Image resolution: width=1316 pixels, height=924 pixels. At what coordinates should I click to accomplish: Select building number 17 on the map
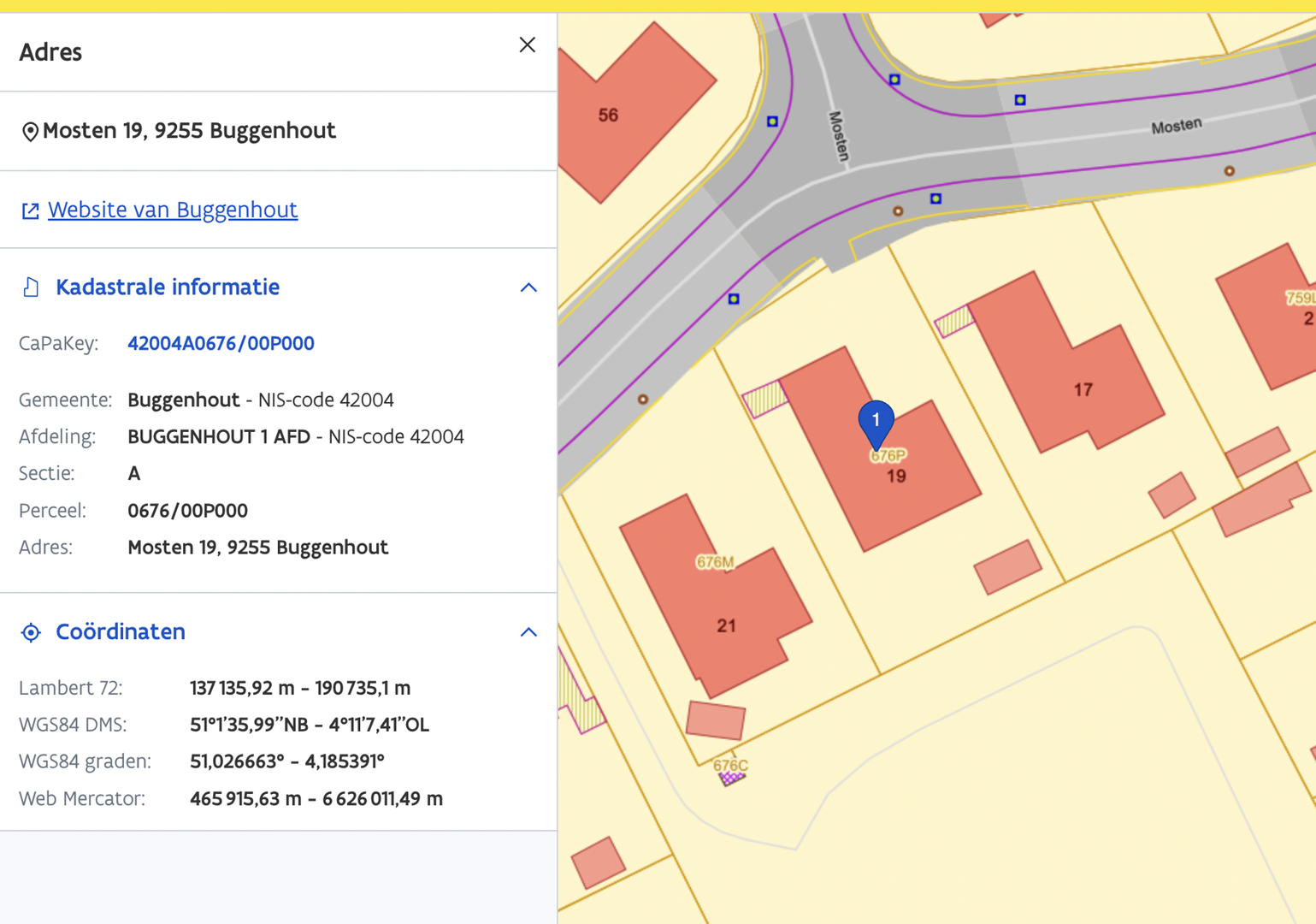click(x=1083, y=390)
